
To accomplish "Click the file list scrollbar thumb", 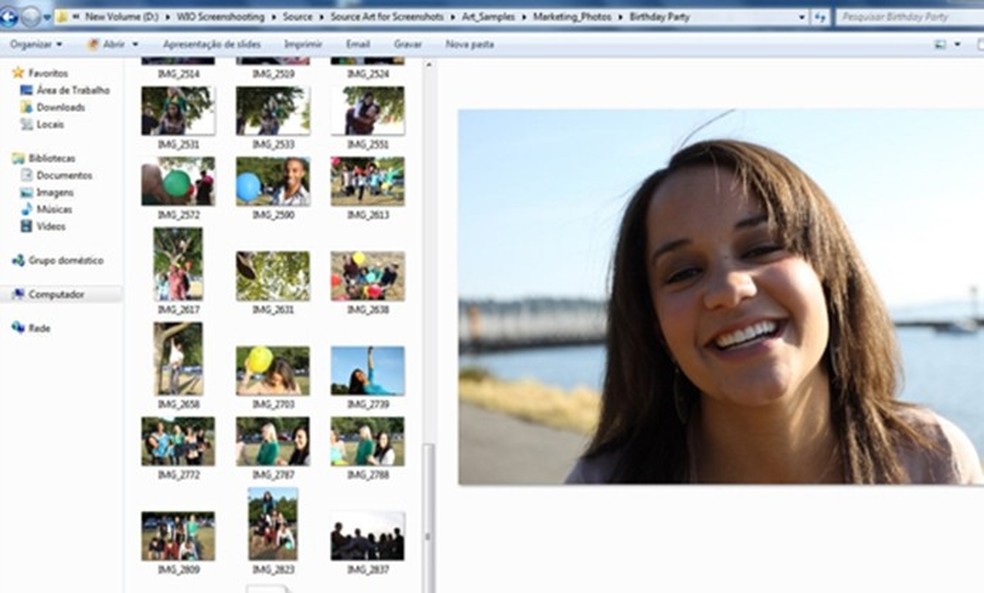I will click(x=429, y=518).
